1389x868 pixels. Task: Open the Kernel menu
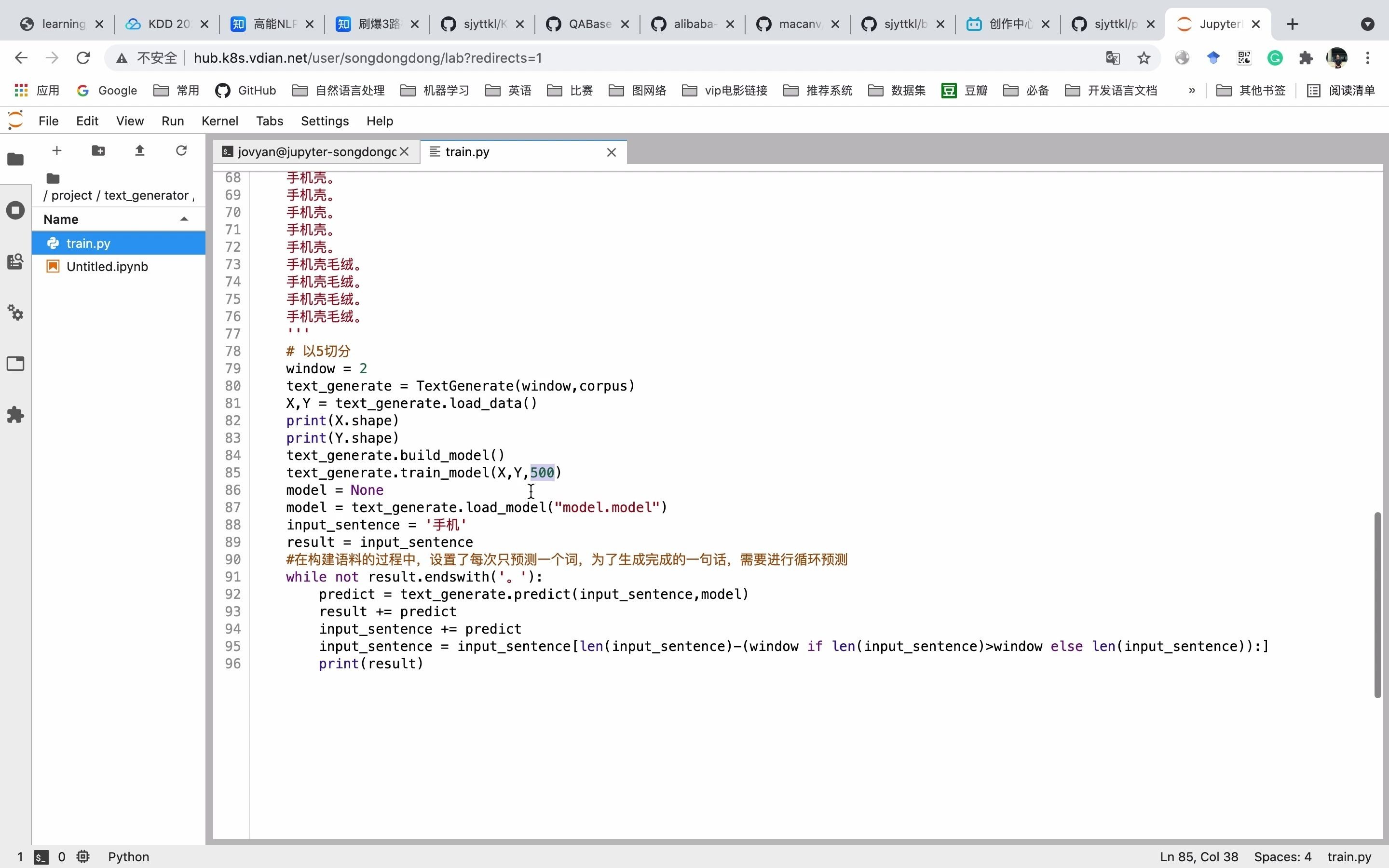coord(219,120)
